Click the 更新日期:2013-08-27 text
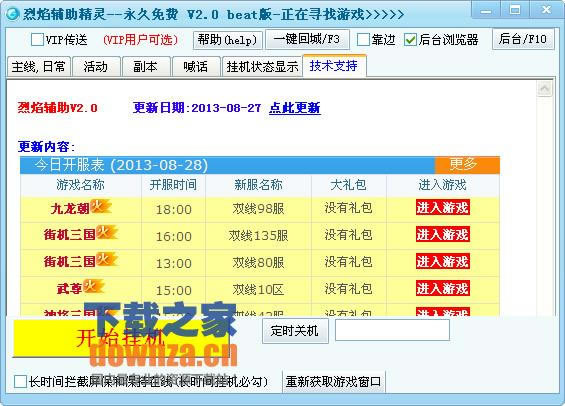 197,108
